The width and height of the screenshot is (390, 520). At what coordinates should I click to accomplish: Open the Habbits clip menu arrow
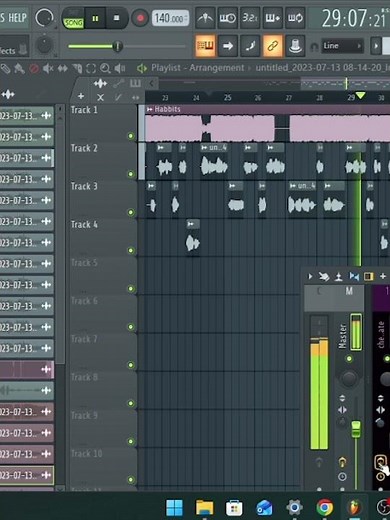(x=149, y=109)
